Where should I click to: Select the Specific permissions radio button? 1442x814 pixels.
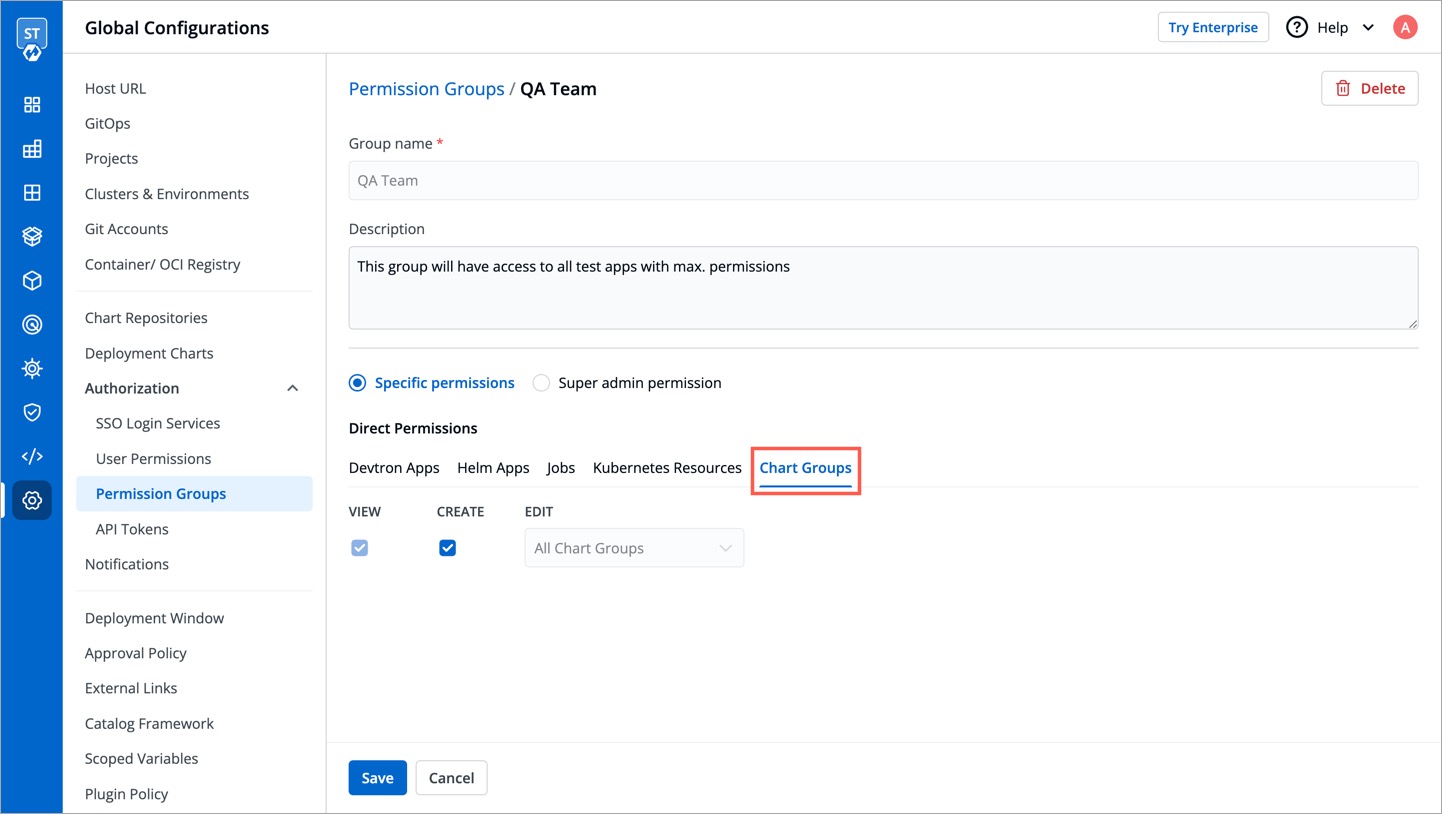pos(358,383)
